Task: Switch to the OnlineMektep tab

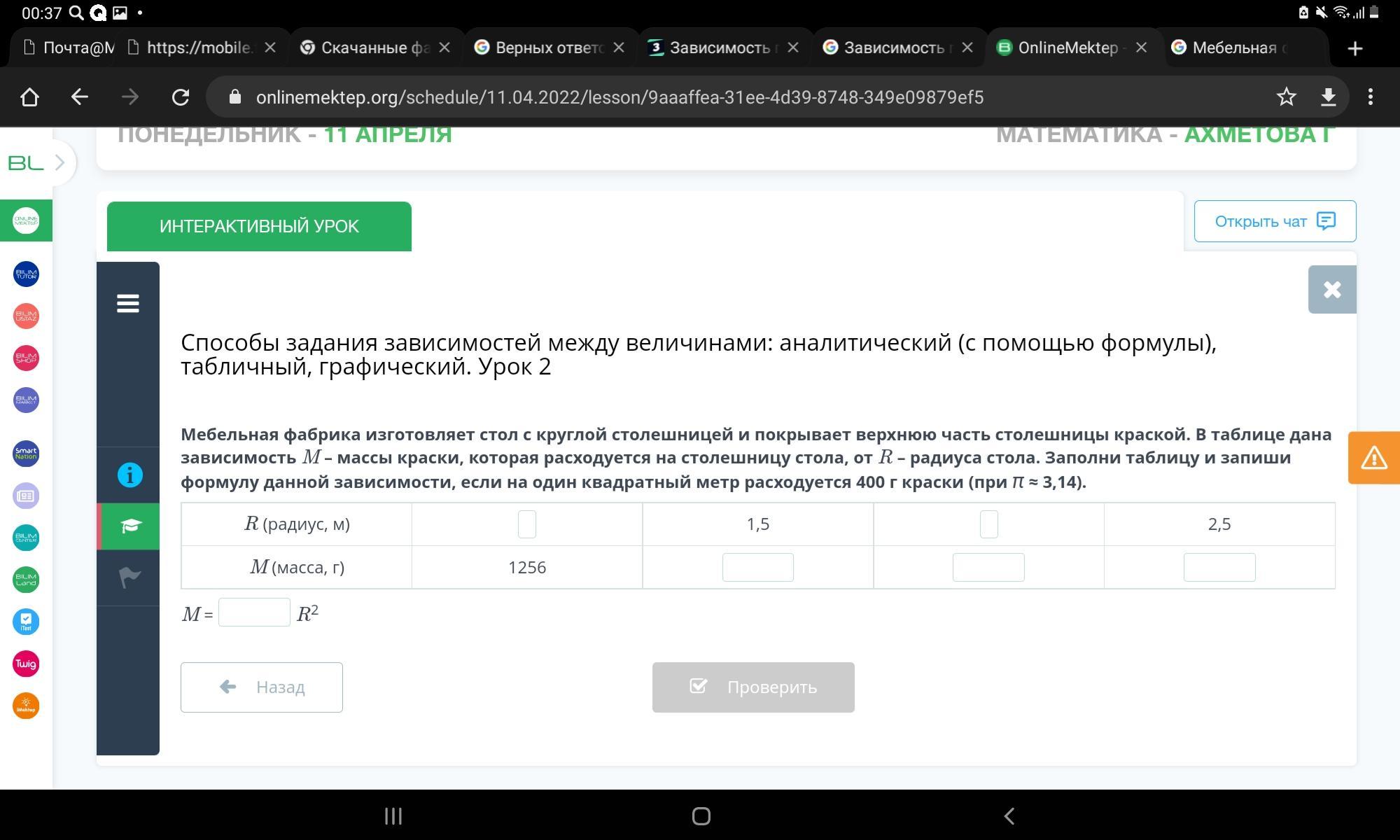Action: click(1066, 48)
